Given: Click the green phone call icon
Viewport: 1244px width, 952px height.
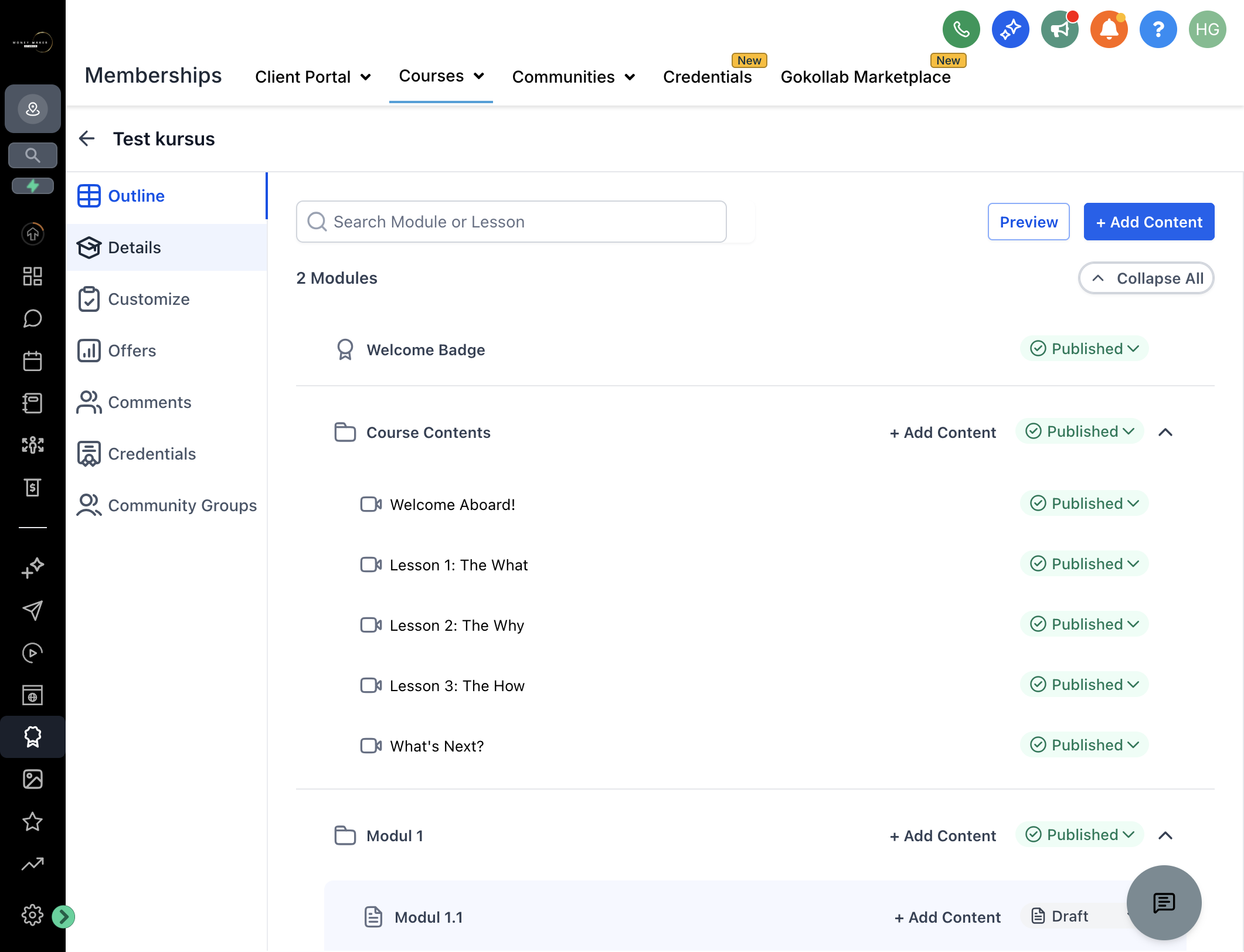Looking at the screenshot, I should point(961,29).
